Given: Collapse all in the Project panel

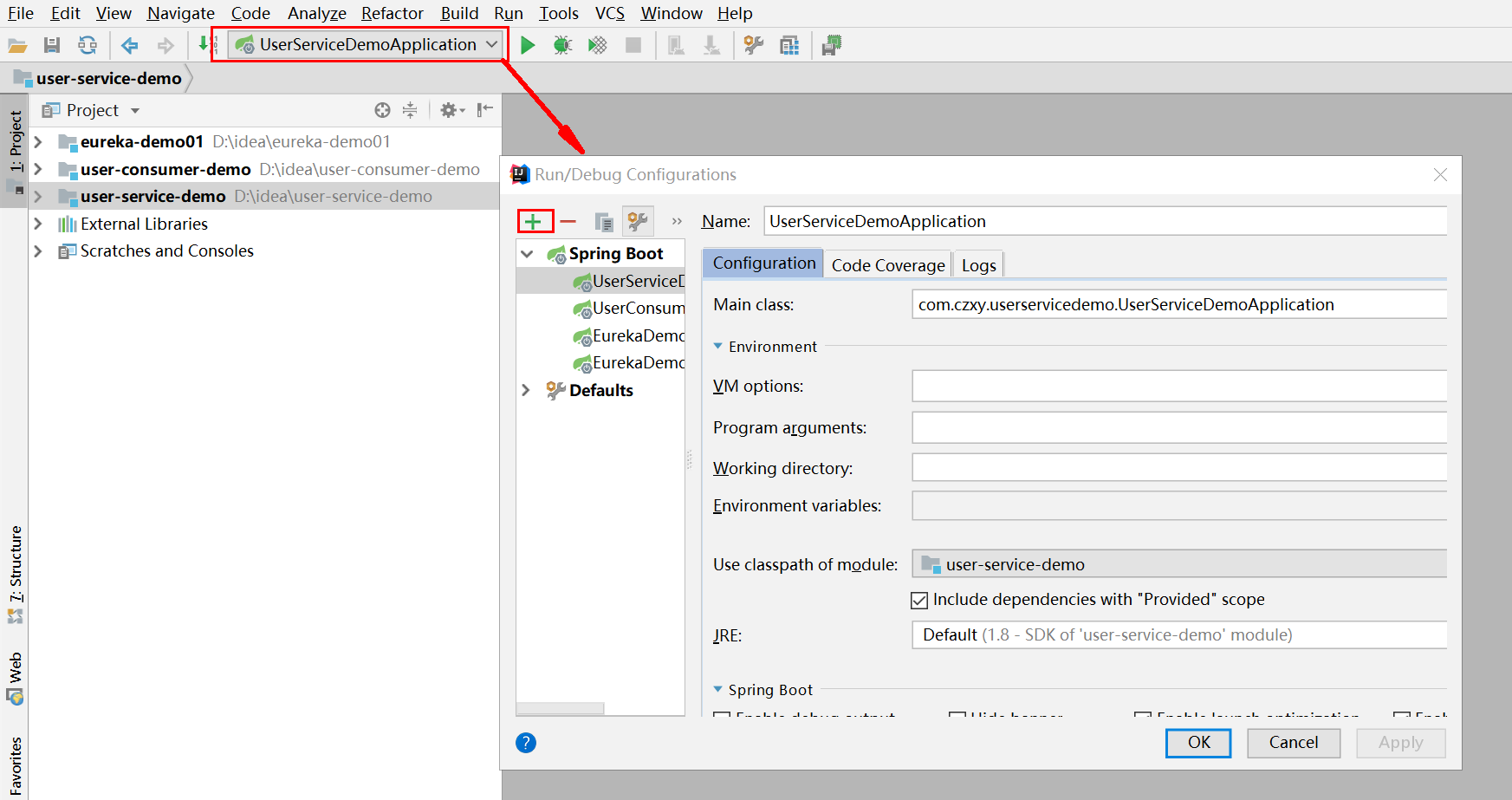Looking at the screenshot, I should (410, 110).
